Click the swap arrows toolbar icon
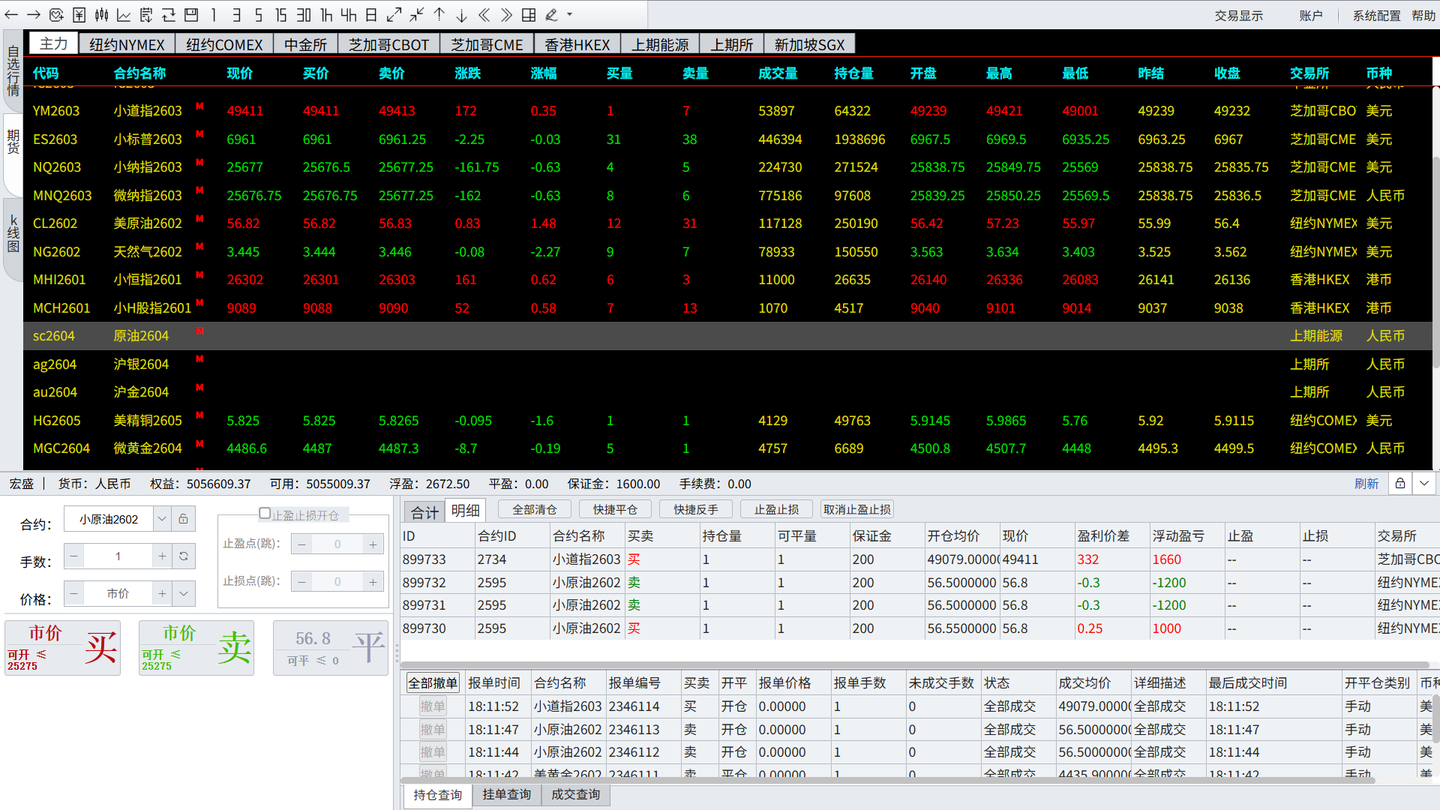The width and height of the screenshot is (1440, 810). (169, 15)
